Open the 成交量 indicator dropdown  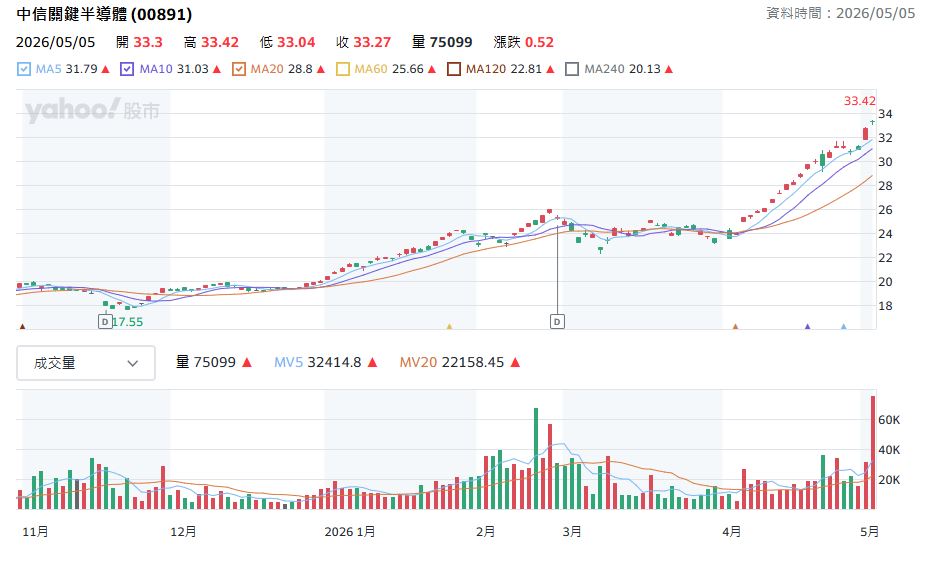pyautogui.click(x=86, y=363)
